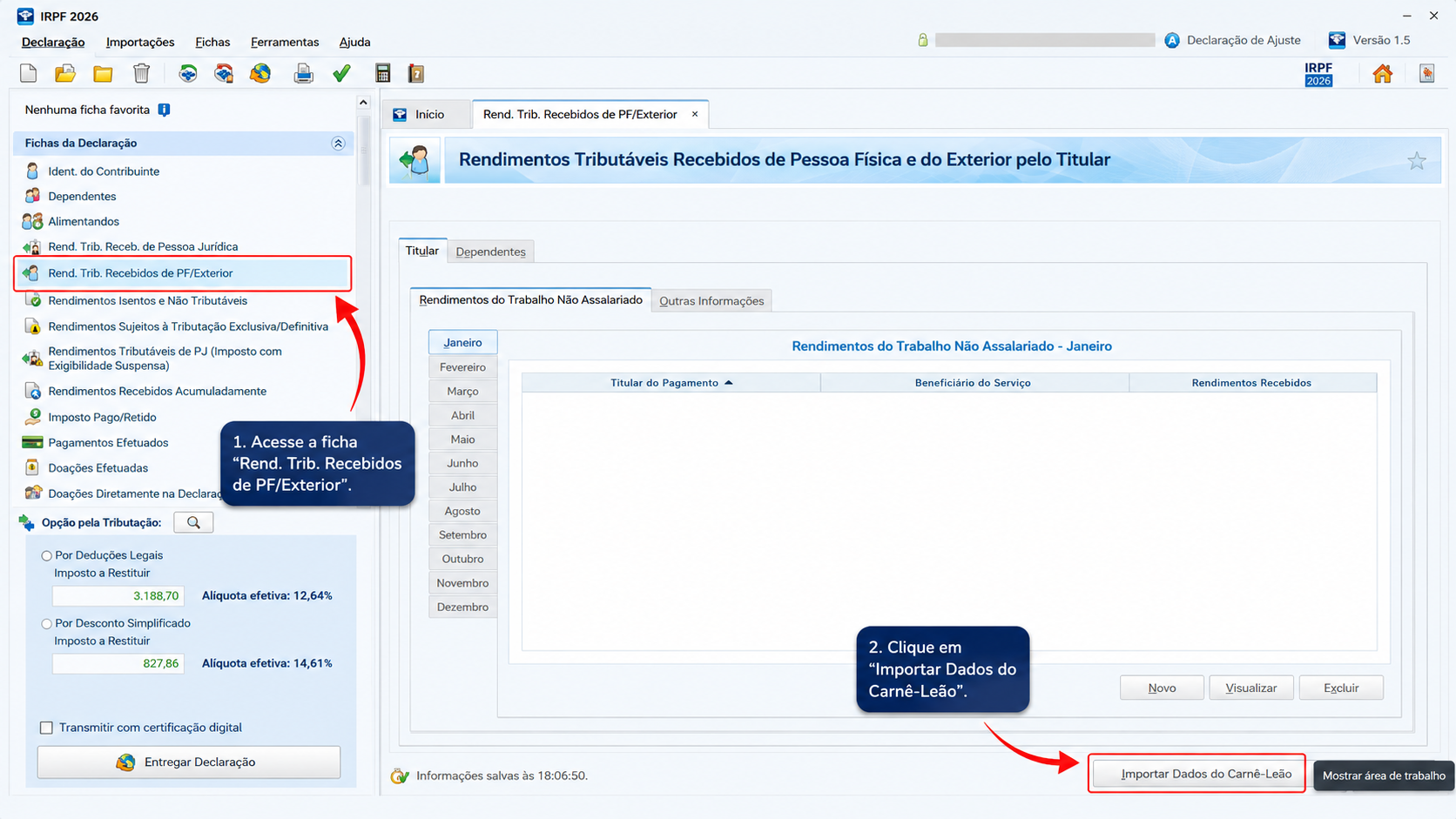The width and height of the screenshot is (1456, 819).
Task: Collapse the Fichas da Declaração section
Action: (338, 143)
